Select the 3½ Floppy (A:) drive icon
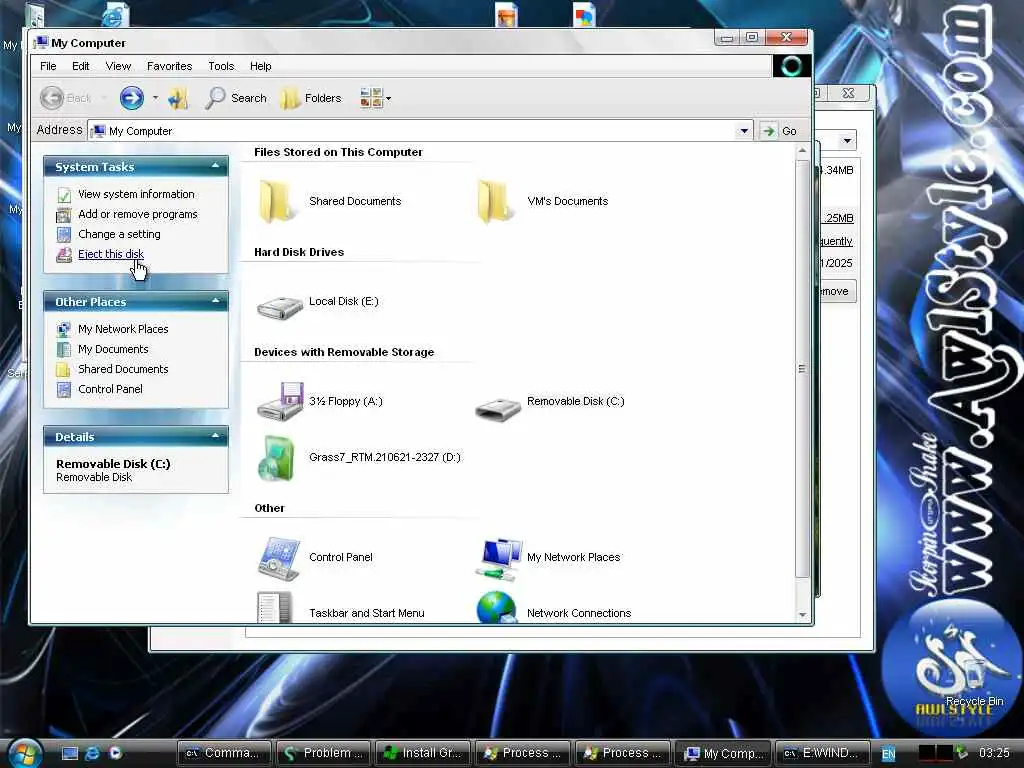1024x768 pixels. tap(280, 401)
